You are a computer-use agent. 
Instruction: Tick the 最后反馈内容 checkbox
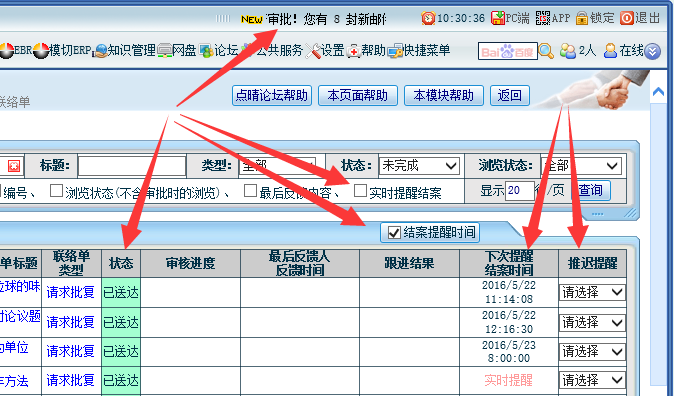pos(250,190)
